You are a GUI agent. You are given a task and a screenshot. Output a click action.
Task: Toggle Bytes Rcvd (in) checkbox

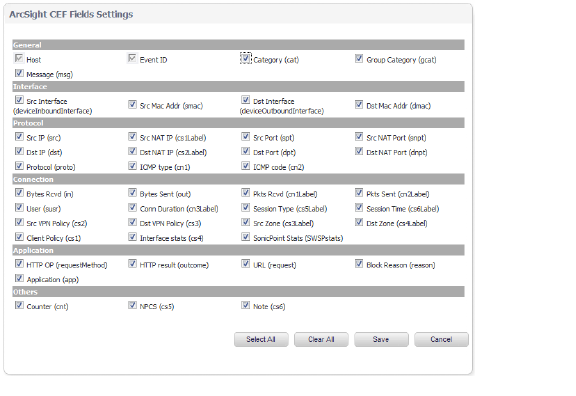point(19,193)
